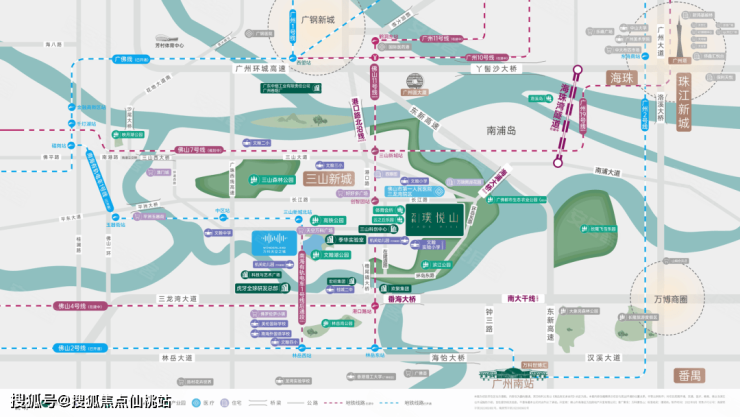740x417 pixels.
Task: Click the 三山科创中心 building icon
Action: (x=394, y=229)
